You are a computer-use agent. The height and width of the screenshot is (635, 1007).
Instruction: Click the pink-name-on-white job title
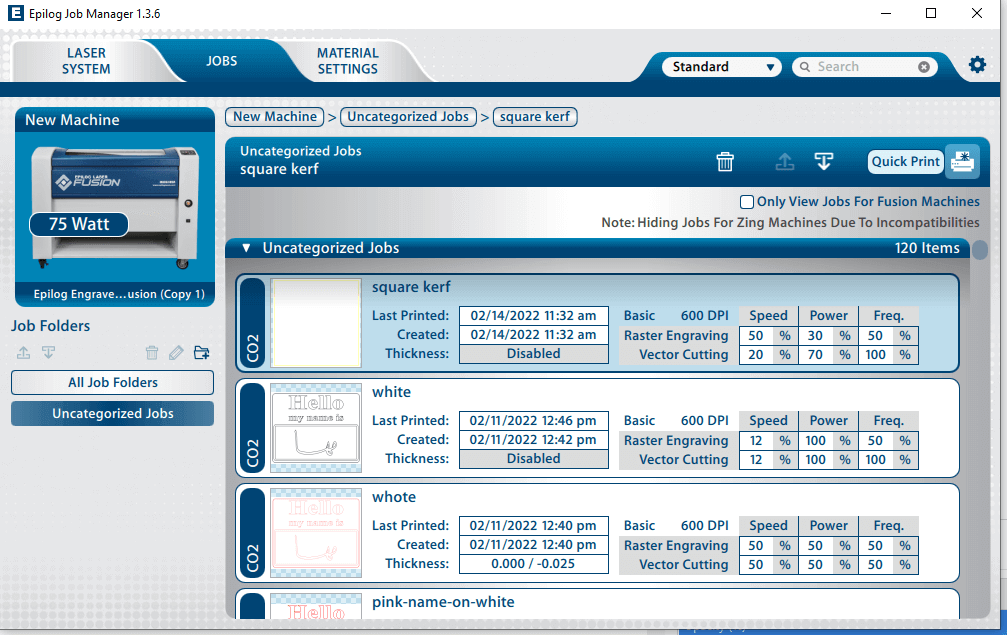[x=443, y=602]
